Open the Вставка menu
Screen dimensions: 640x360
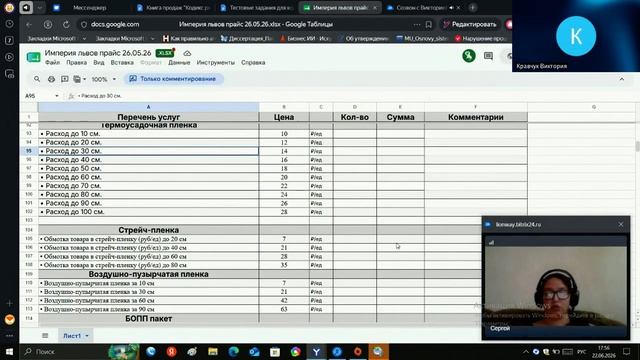(122, 62)
